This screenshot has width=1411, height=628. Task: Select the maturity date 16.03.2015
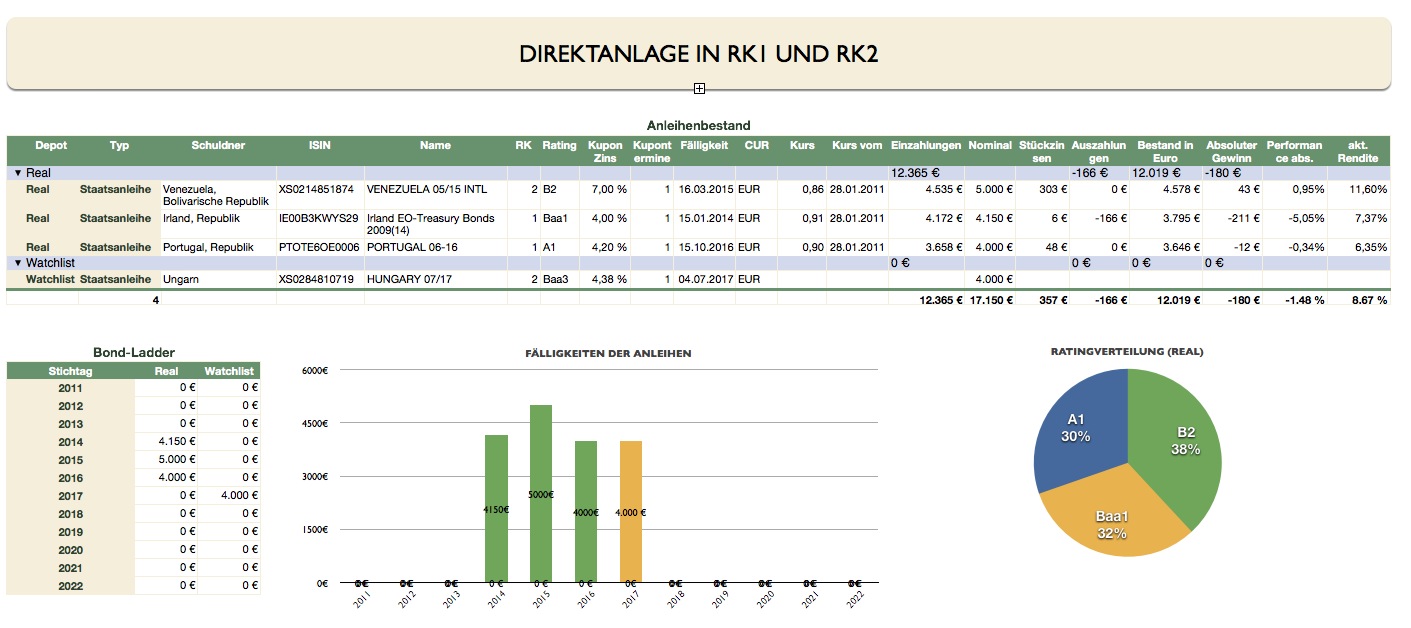click(706, 189)
